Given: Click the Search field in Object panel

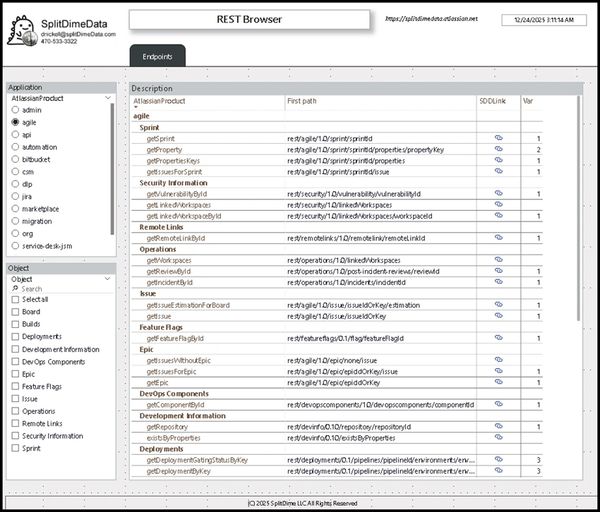Looking at the screenshot, I should point(60,289).
